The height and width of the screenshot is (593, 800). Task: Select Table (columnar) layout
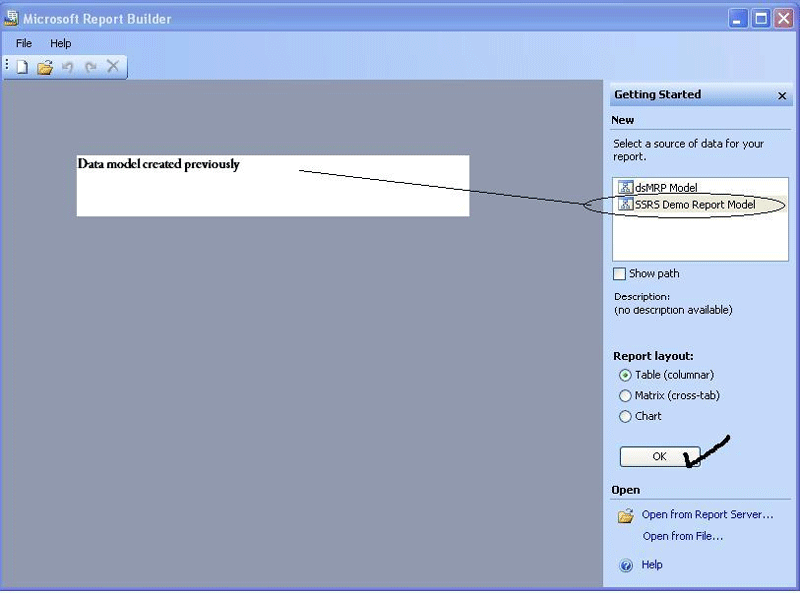click(x=625, y=375)
